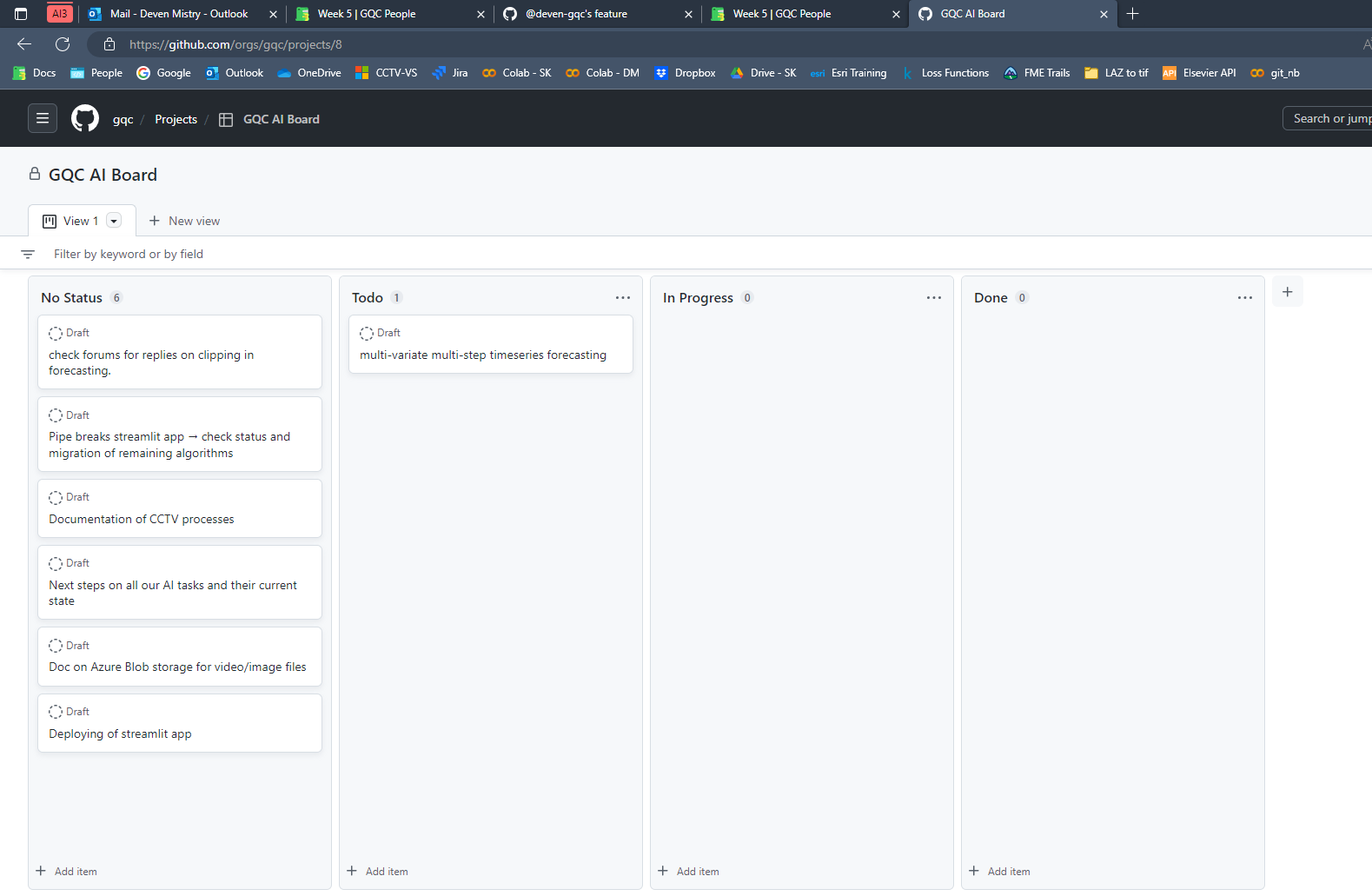This screenshot has height=896, width=1372.
Task: Open View 1 options dropdown arrow
Action: point(114,221)
